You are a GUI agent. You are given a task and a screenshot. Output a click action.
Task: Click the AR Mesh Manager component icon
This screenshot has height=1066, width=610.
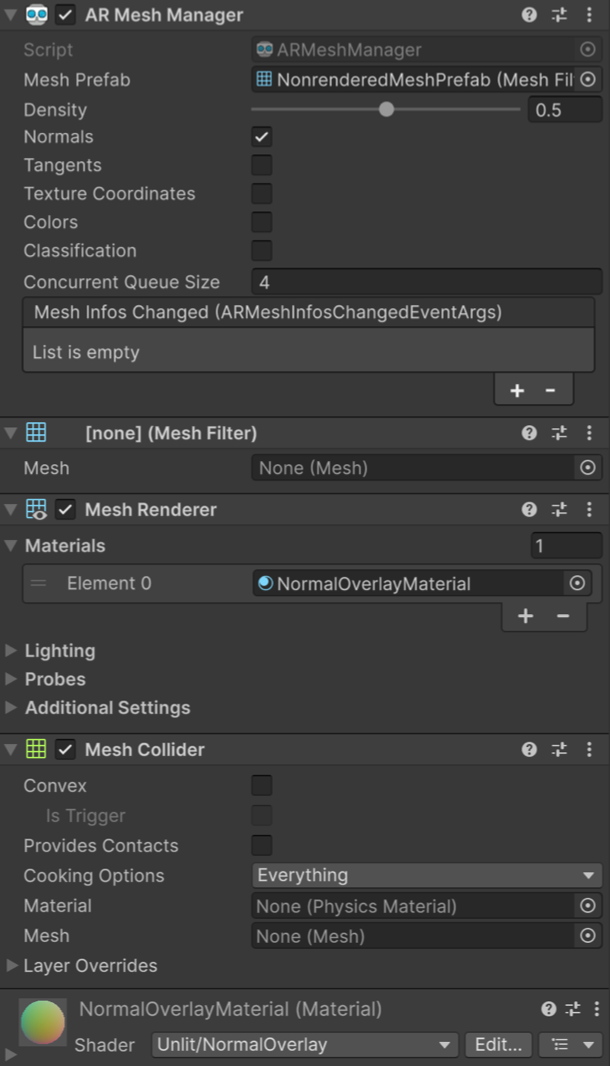[x=36, y=14]
